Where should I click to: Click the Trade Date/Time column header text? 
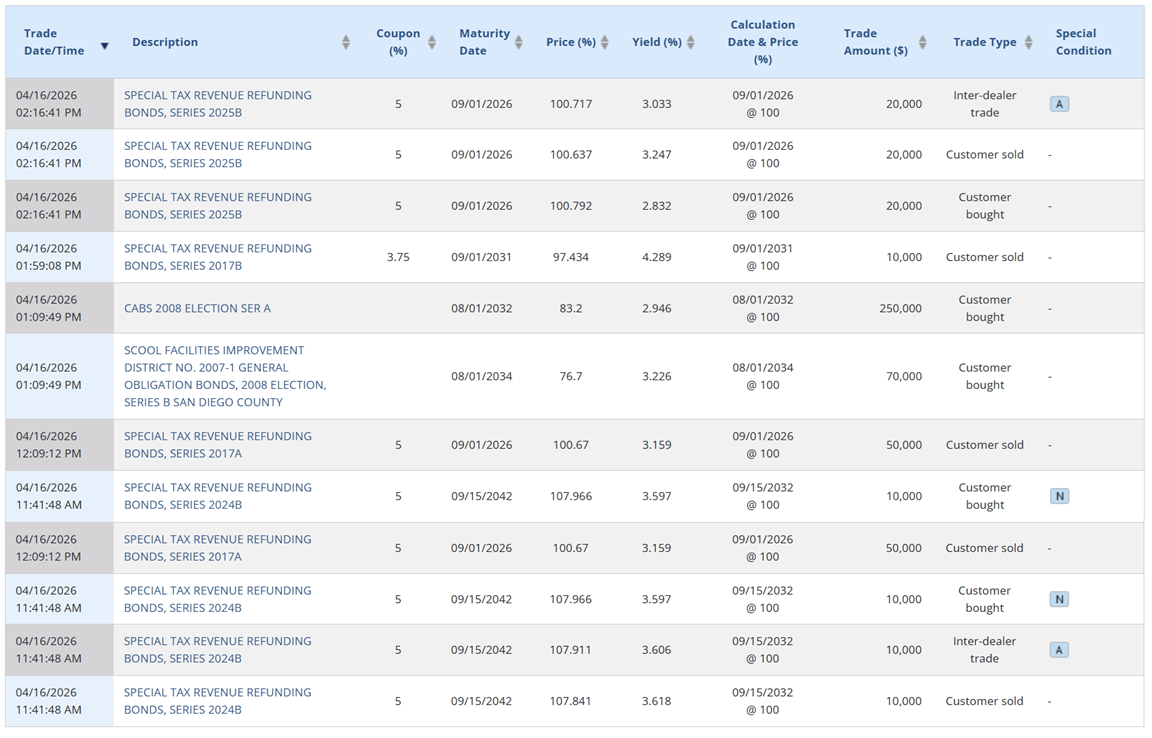[54, 42]
